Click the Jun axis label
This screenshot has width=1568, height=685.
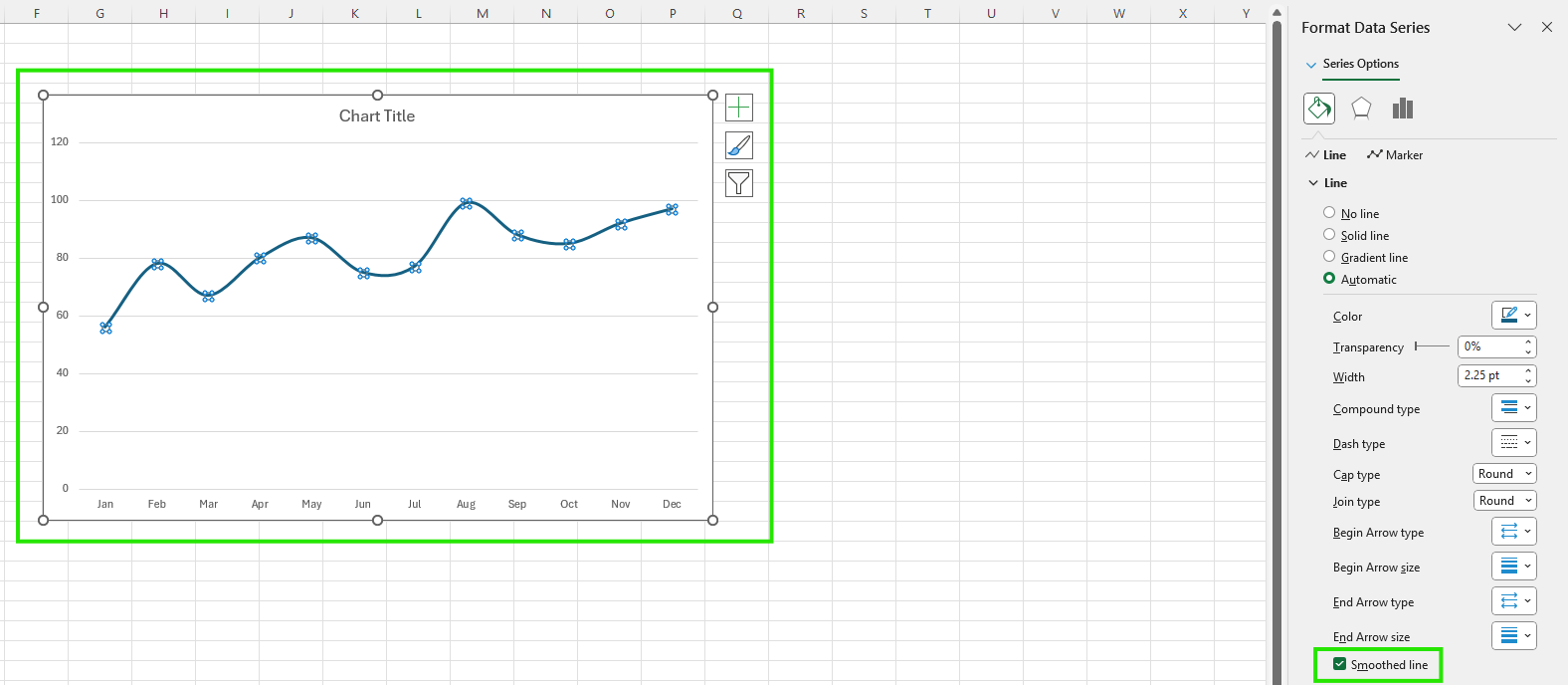pyautogui.click(x=362, y=504)
